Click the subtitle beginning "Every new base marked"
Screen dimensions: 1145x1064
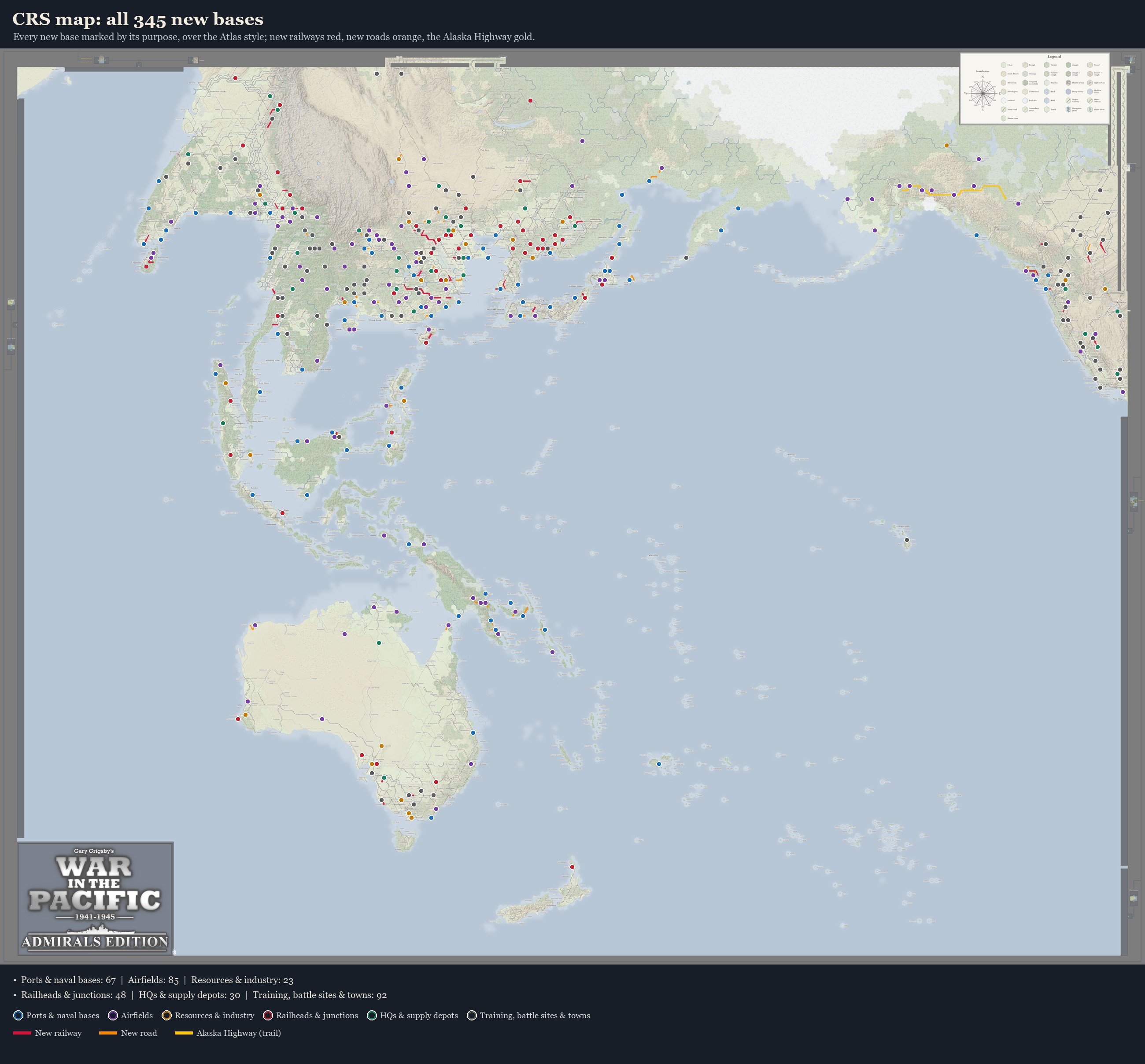tap(273, 37)
